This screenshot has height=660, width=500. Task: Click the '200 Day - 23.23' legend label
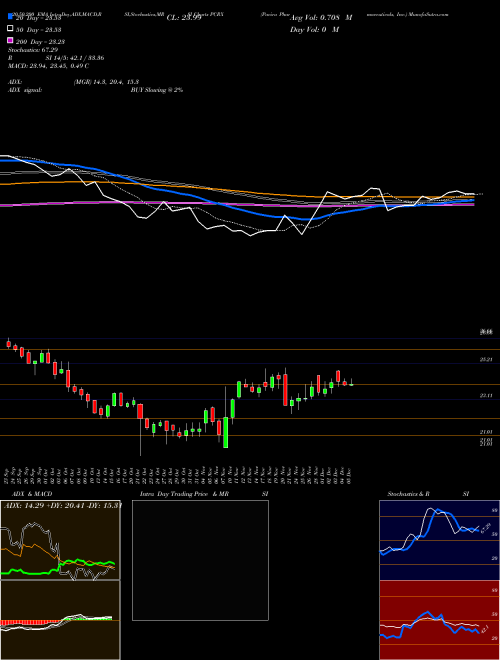(40, 42)
